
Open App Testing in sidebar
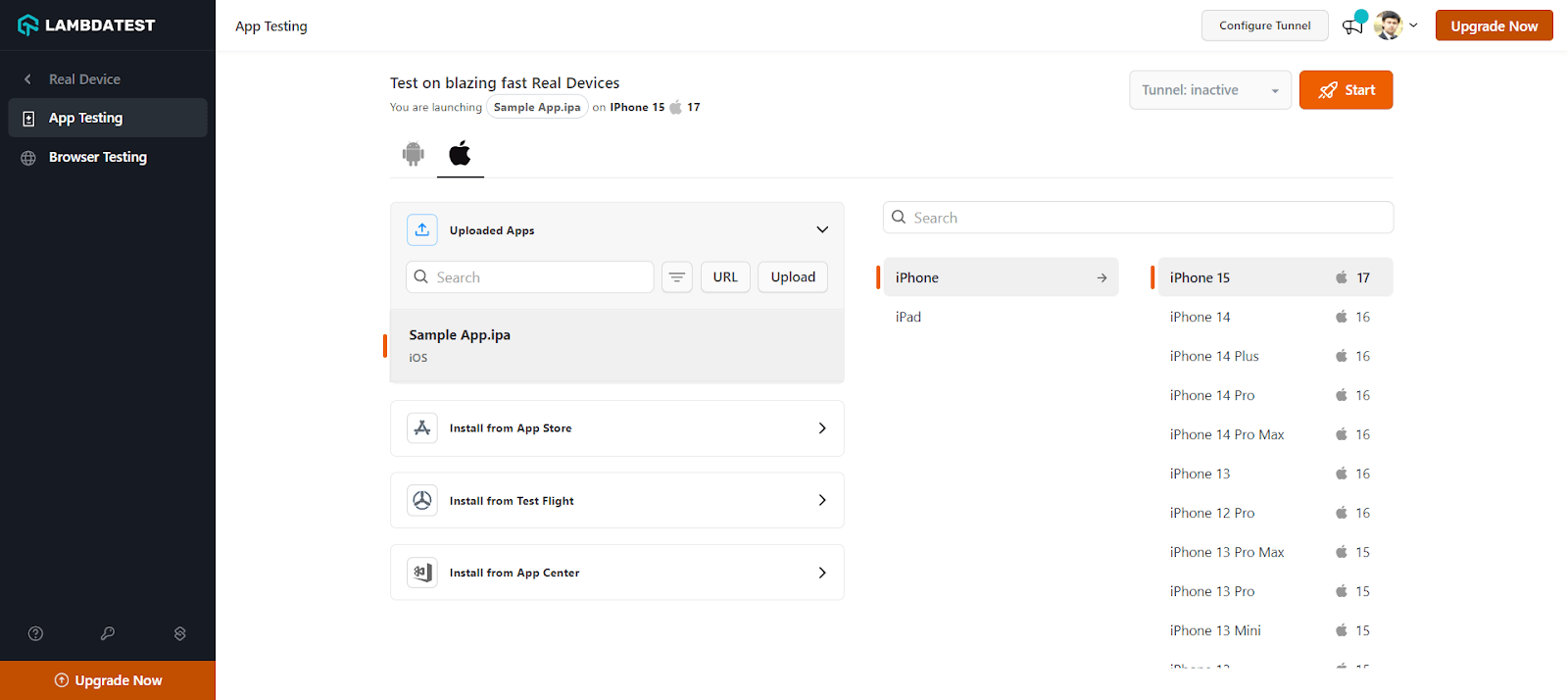(108, 118)
